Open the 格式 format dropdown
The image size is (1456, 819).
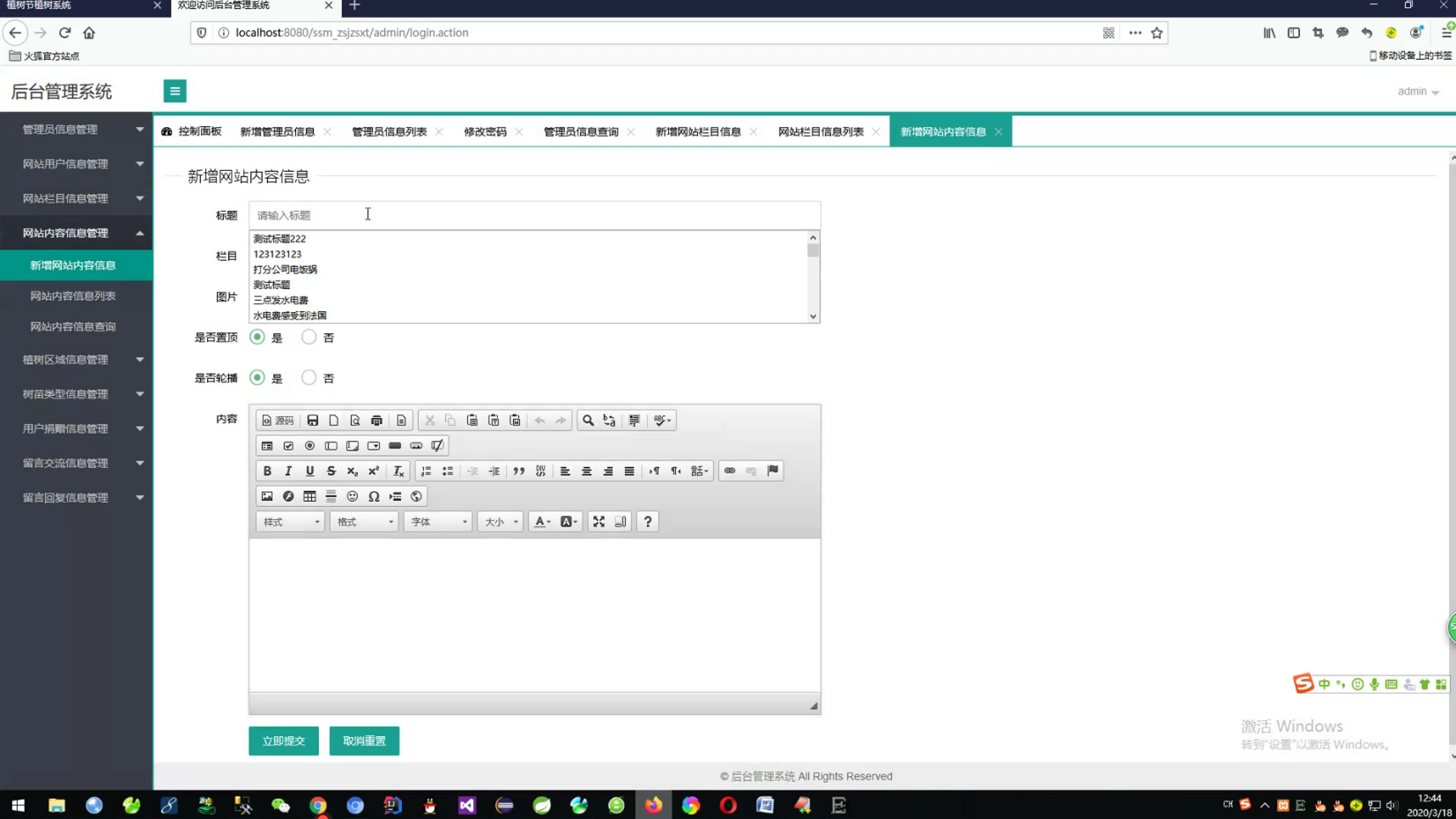coord(364,522)
